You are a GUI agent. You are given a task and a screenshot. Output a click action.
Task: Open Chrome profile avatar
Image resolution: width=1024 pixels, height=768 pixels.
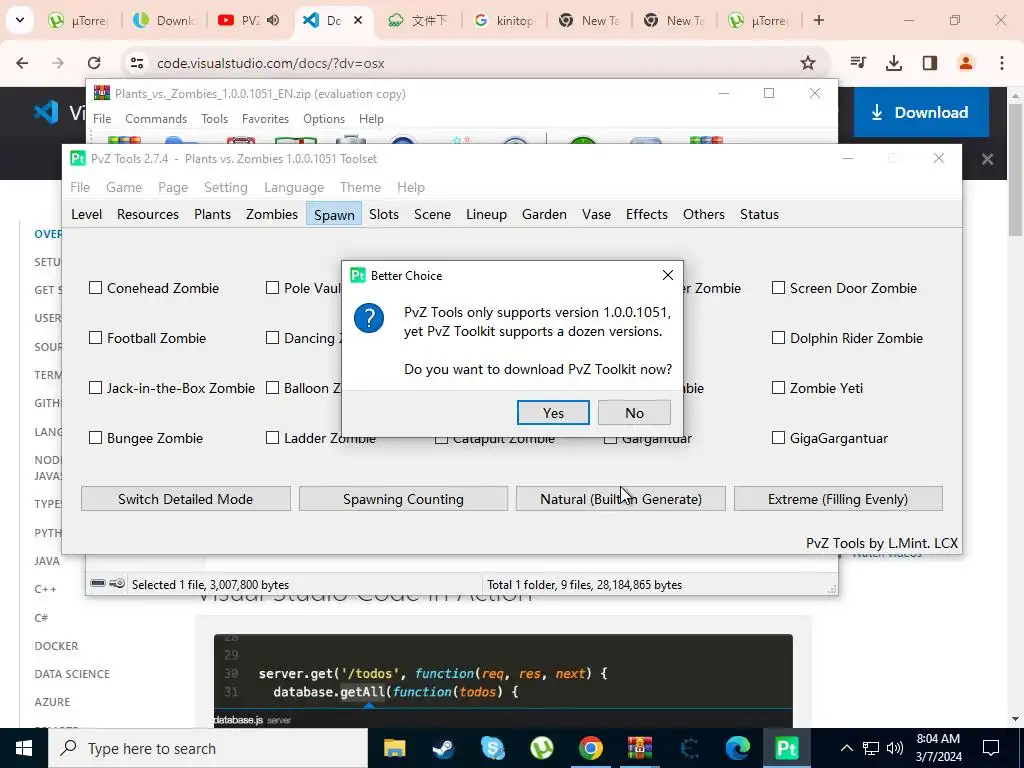pyautogui.click(x=965, y=63)
